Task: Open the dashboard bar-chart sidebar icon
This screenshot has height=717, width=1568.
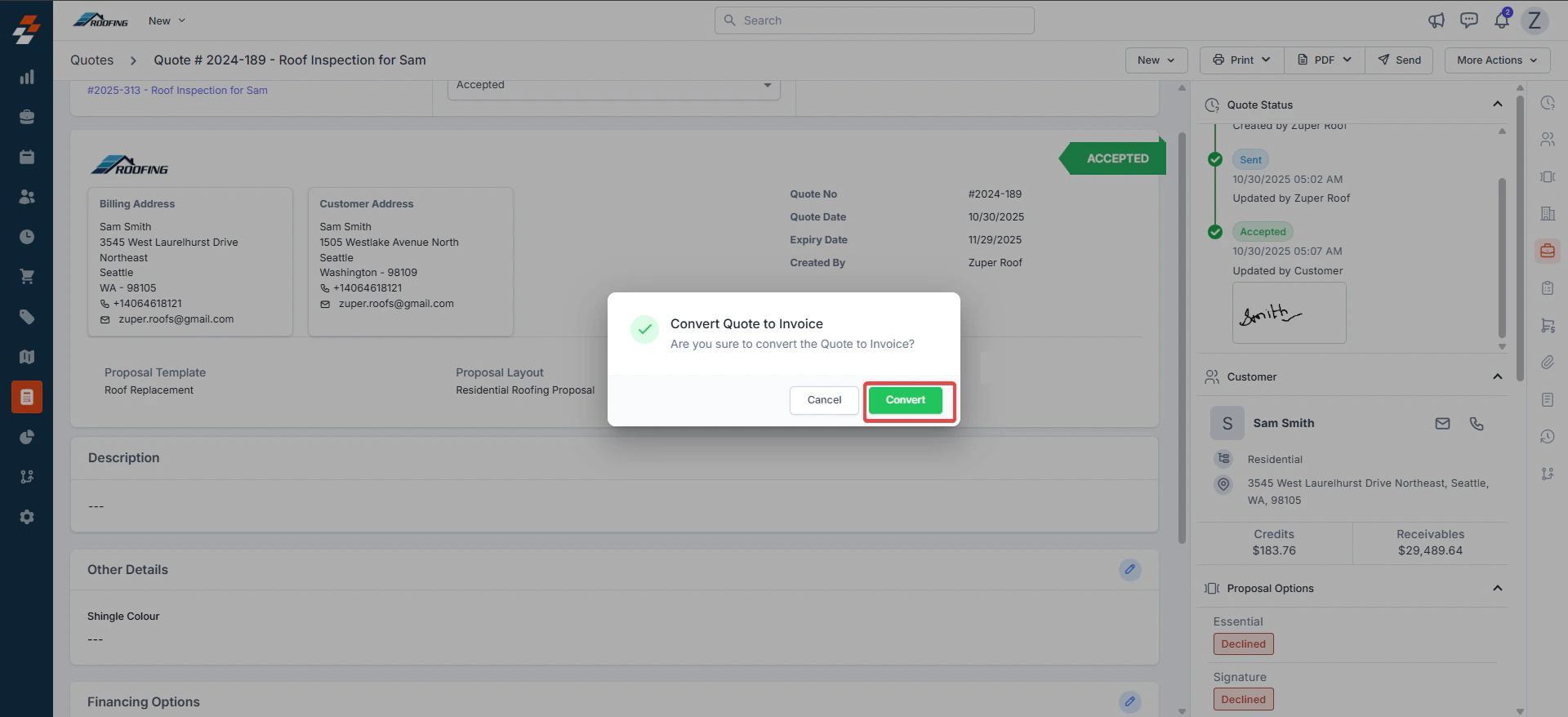Action: 27,77
